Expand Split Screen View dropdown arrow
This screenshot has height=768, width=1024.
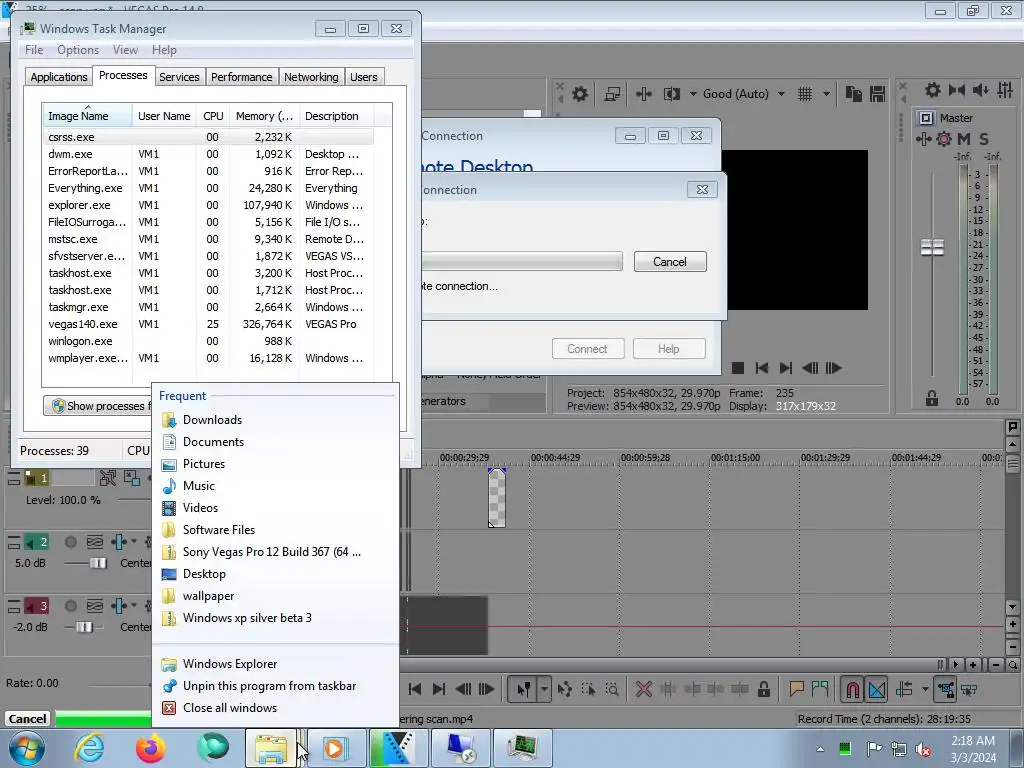[693, 94]
